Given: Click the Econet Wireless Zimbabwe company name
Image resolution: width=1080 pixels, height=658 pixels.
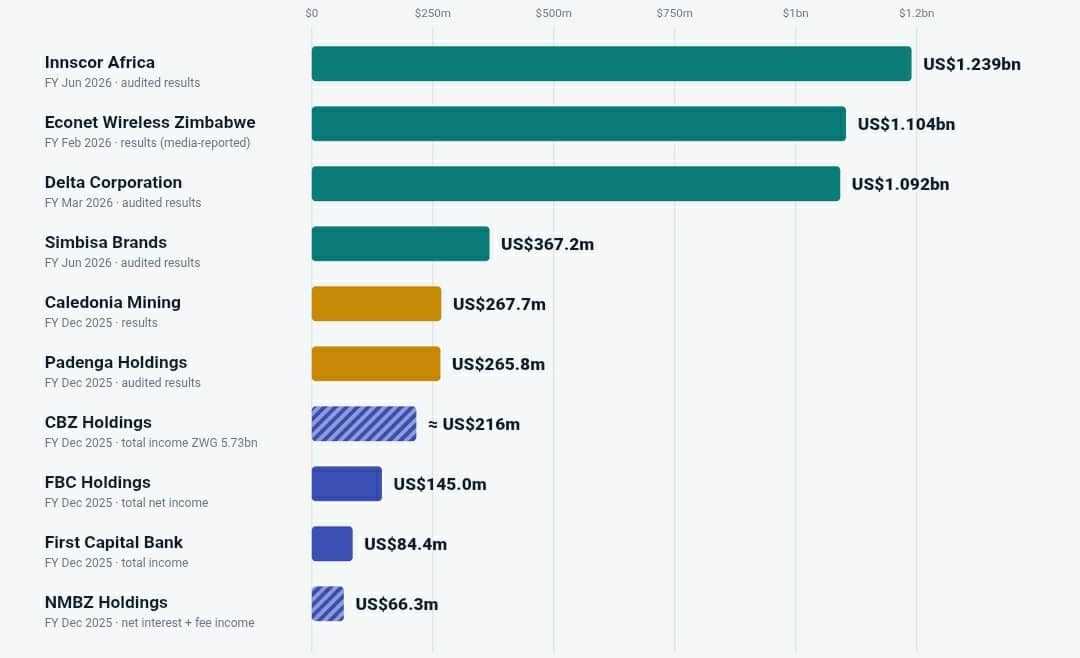Looking at the screenshot, I should pos(150,122).
